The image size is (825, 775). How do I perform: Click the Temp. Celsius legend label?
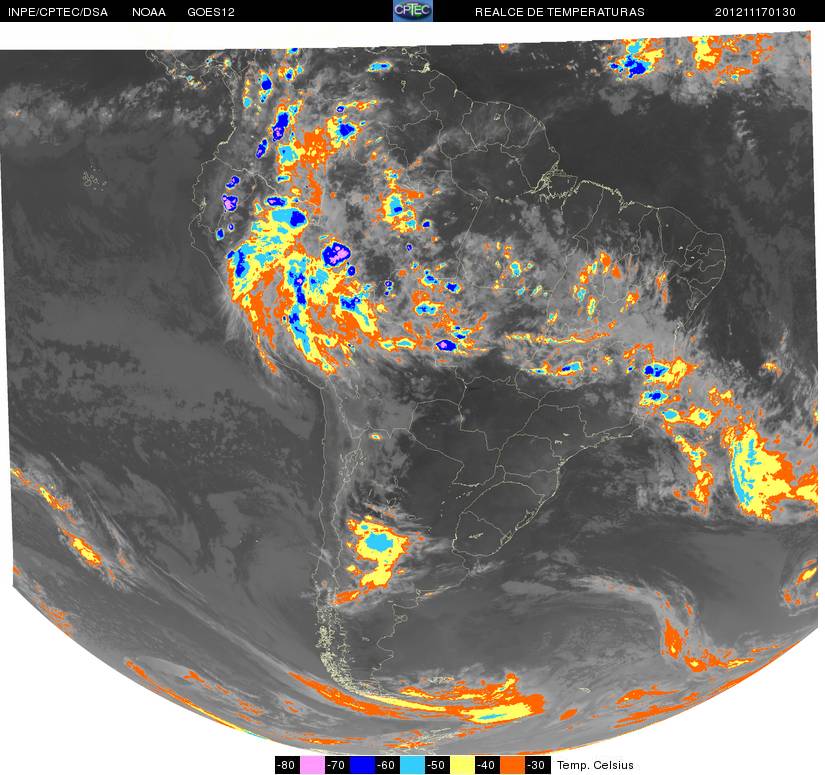pyautogui.click(x=595, y=765)
